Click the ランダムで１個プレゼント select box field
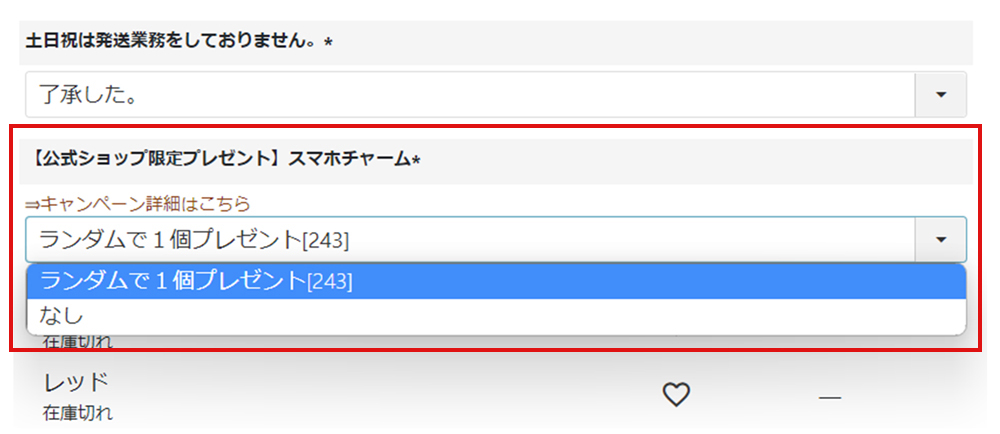This screenshot has height=434, width=1000. point(470,240)
